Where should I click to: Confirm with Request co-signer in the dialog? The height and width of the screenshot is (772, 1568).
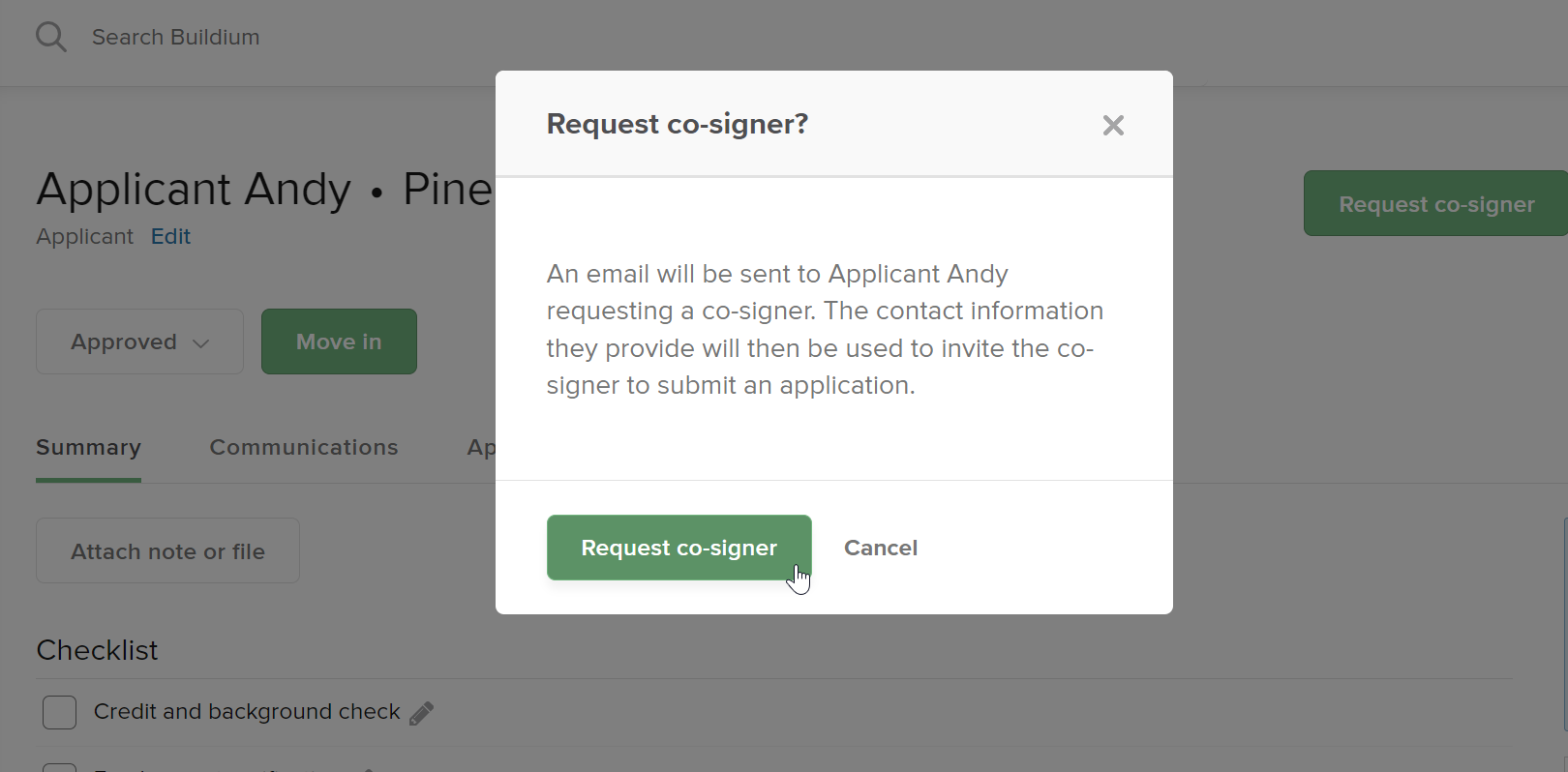678,548
